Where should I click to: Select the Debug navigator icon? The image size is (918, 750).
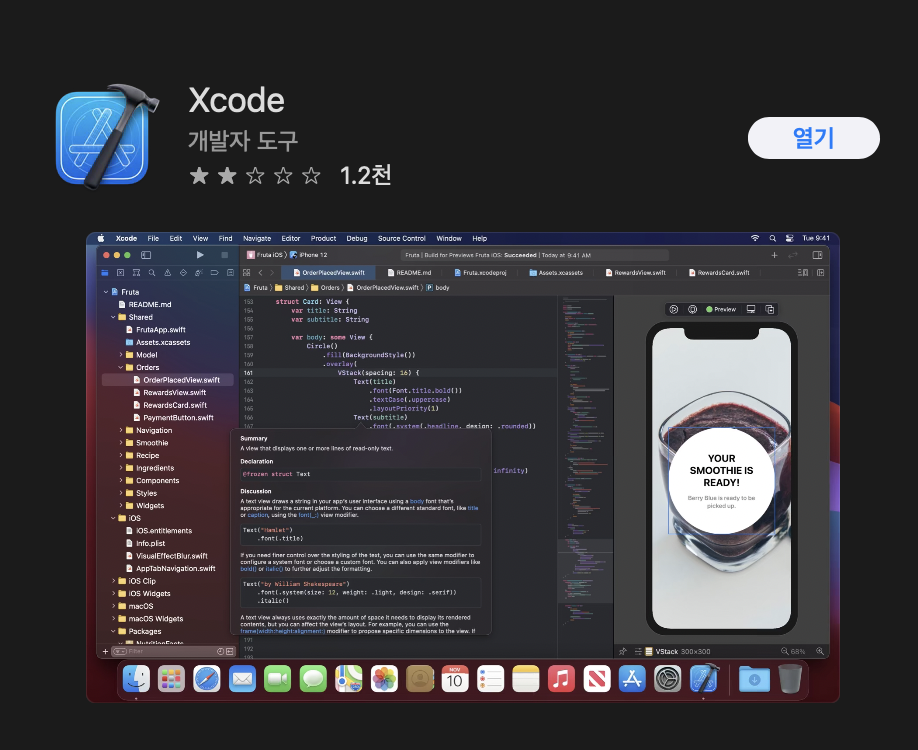coord(199,272)
